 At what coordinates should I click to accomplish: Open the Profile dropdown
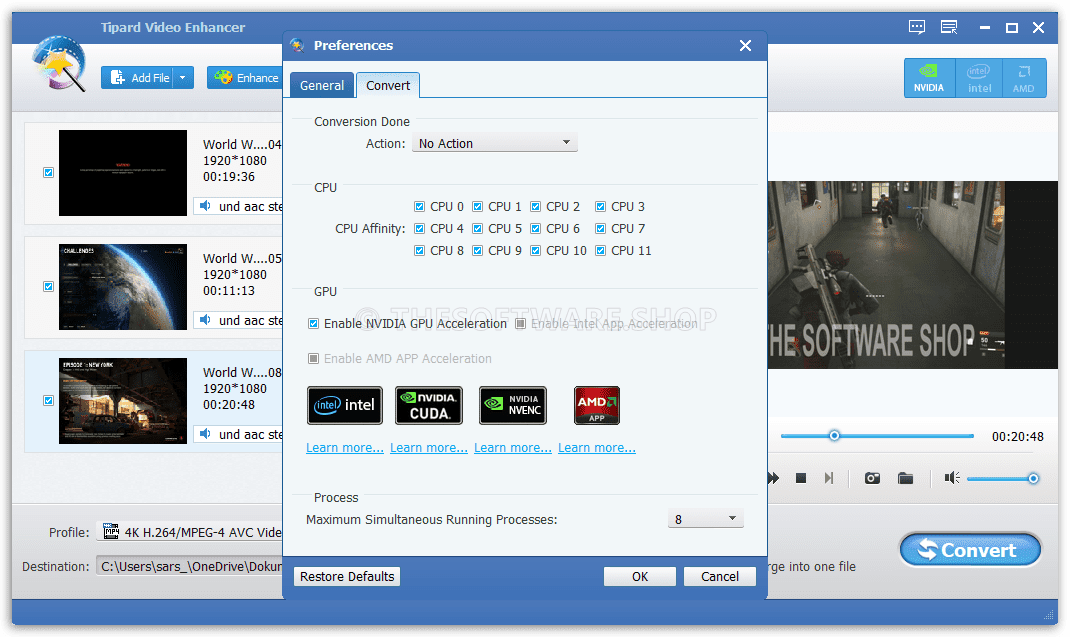(191, 532)
